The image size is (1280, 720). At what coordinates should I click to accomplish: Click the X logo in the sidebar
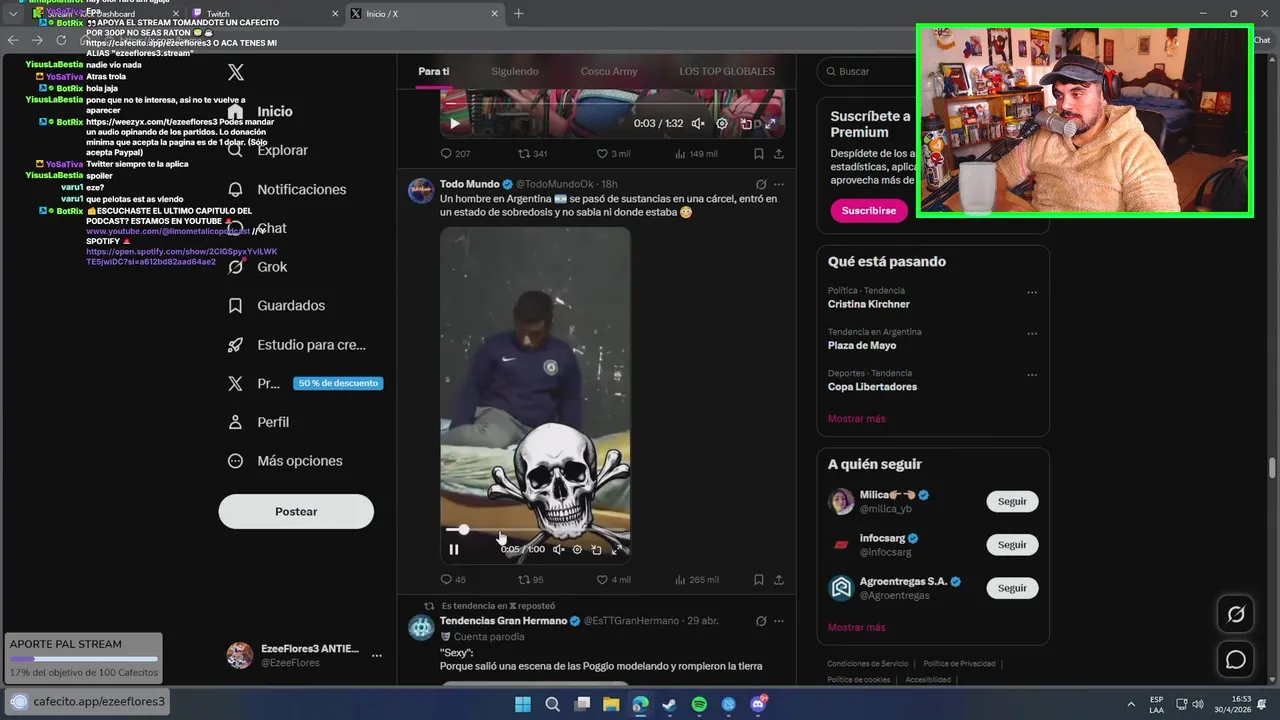click(236, 72)
